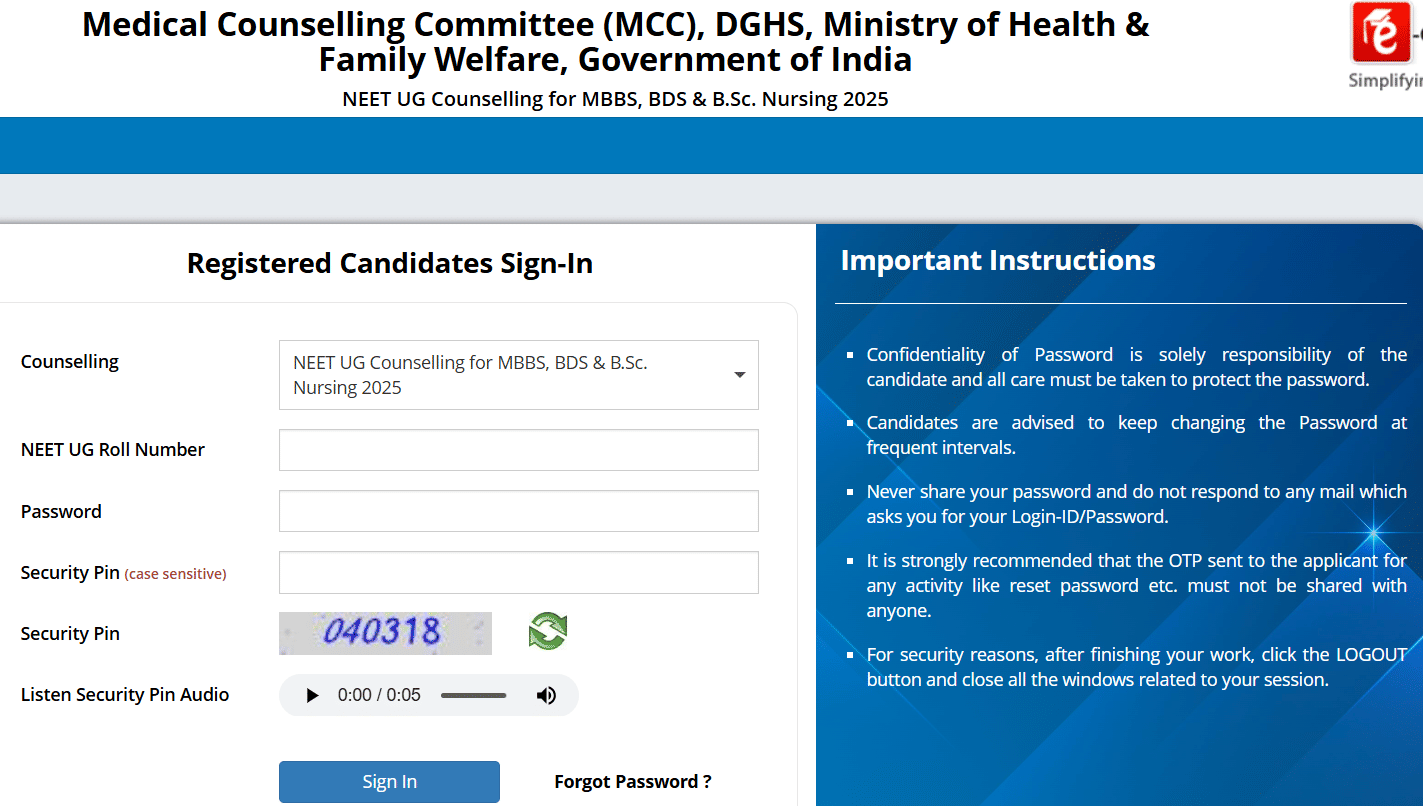Select the Security Pin entry box
1423x806 pixels.
point(518,572)
